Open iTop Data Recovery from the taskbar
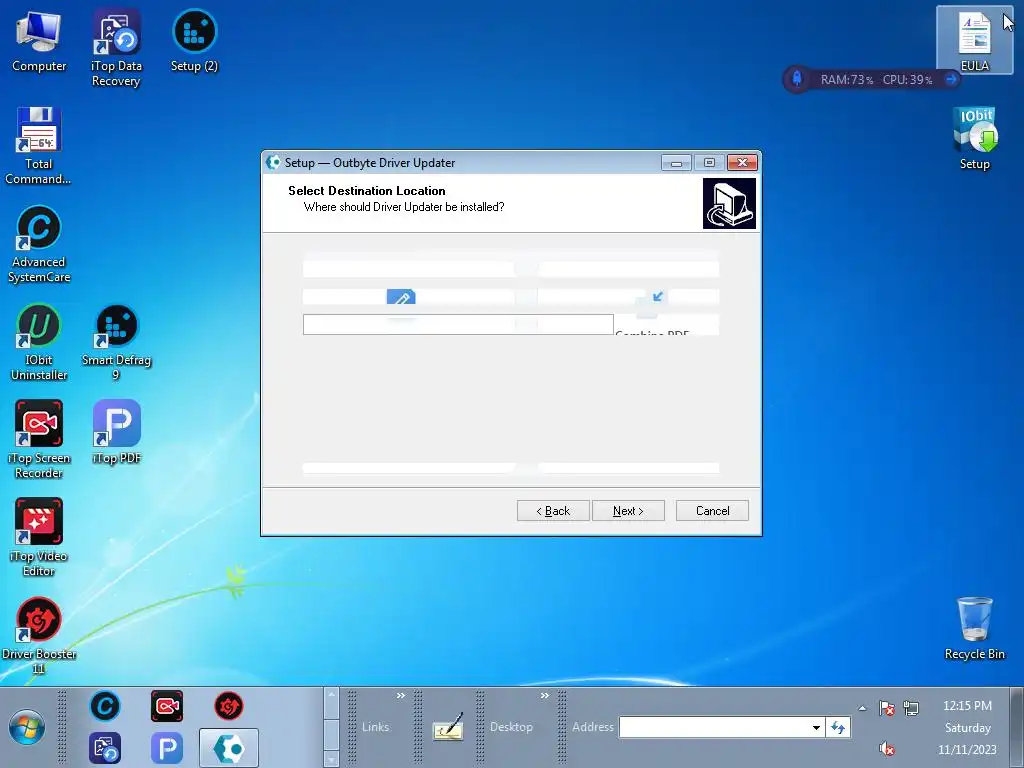 (104, 748)
